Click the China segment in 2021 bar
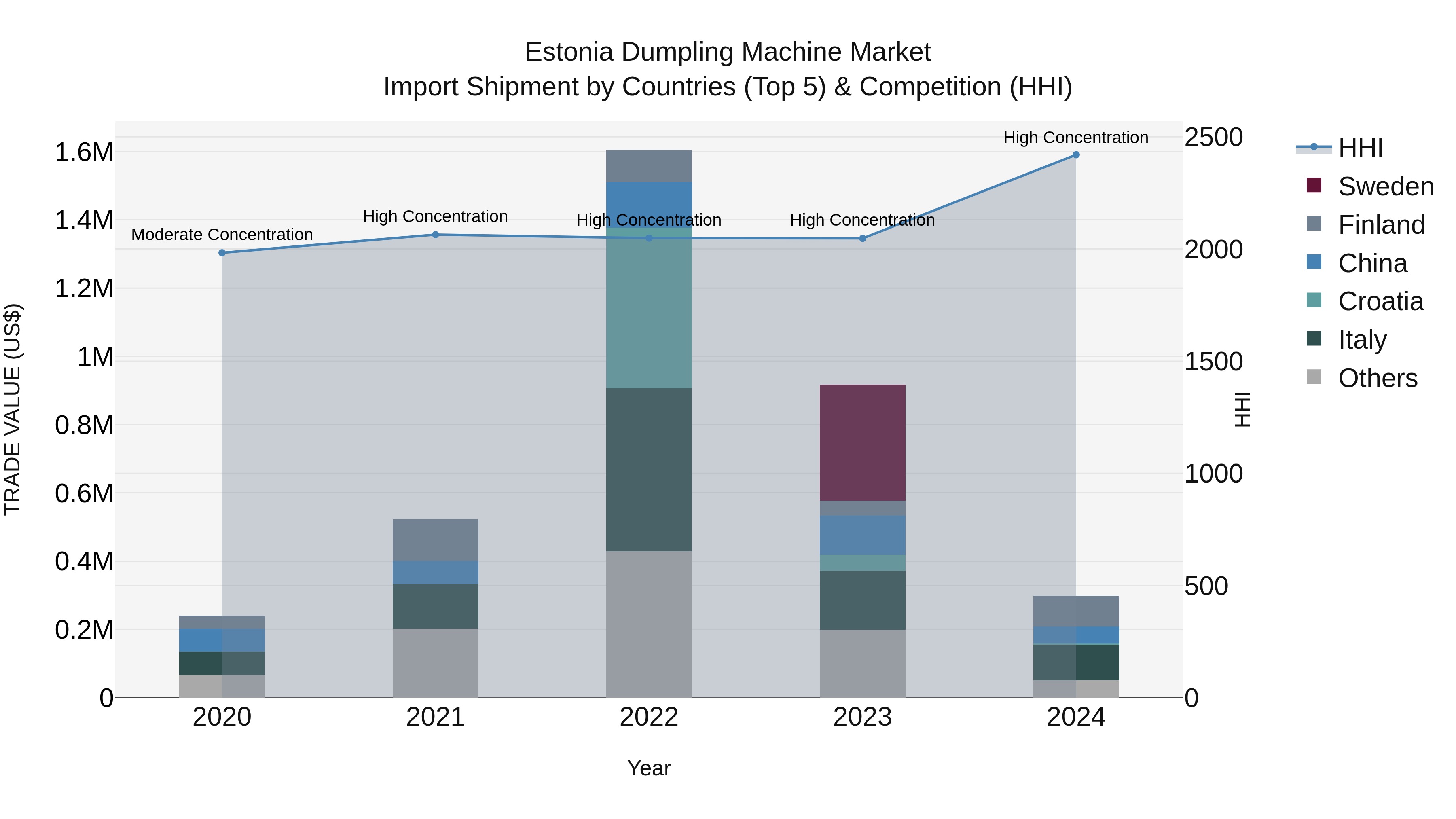Image resolution: width=1456 pixels, height=819 pixels. [x=435, y=572]
